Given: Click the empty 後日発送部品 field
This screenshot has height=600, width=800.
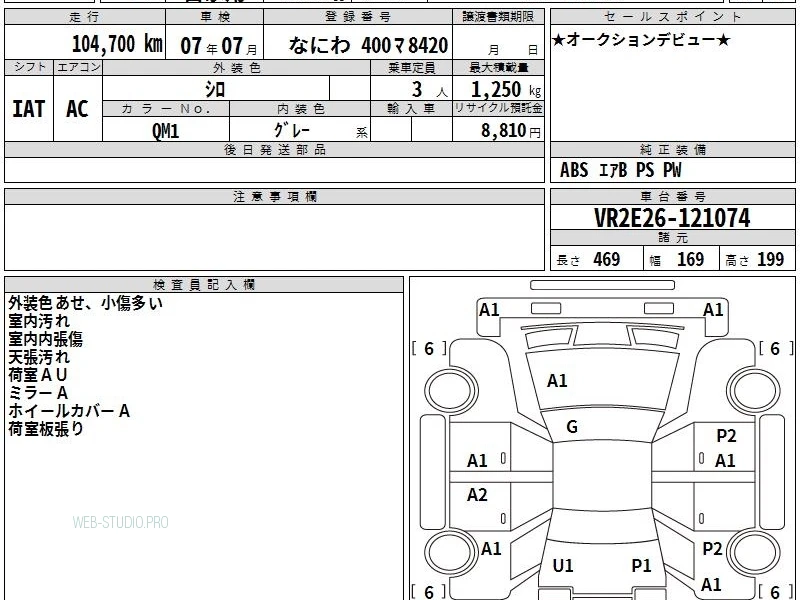Looking at the screenshot, I should [x=274, y=170].
